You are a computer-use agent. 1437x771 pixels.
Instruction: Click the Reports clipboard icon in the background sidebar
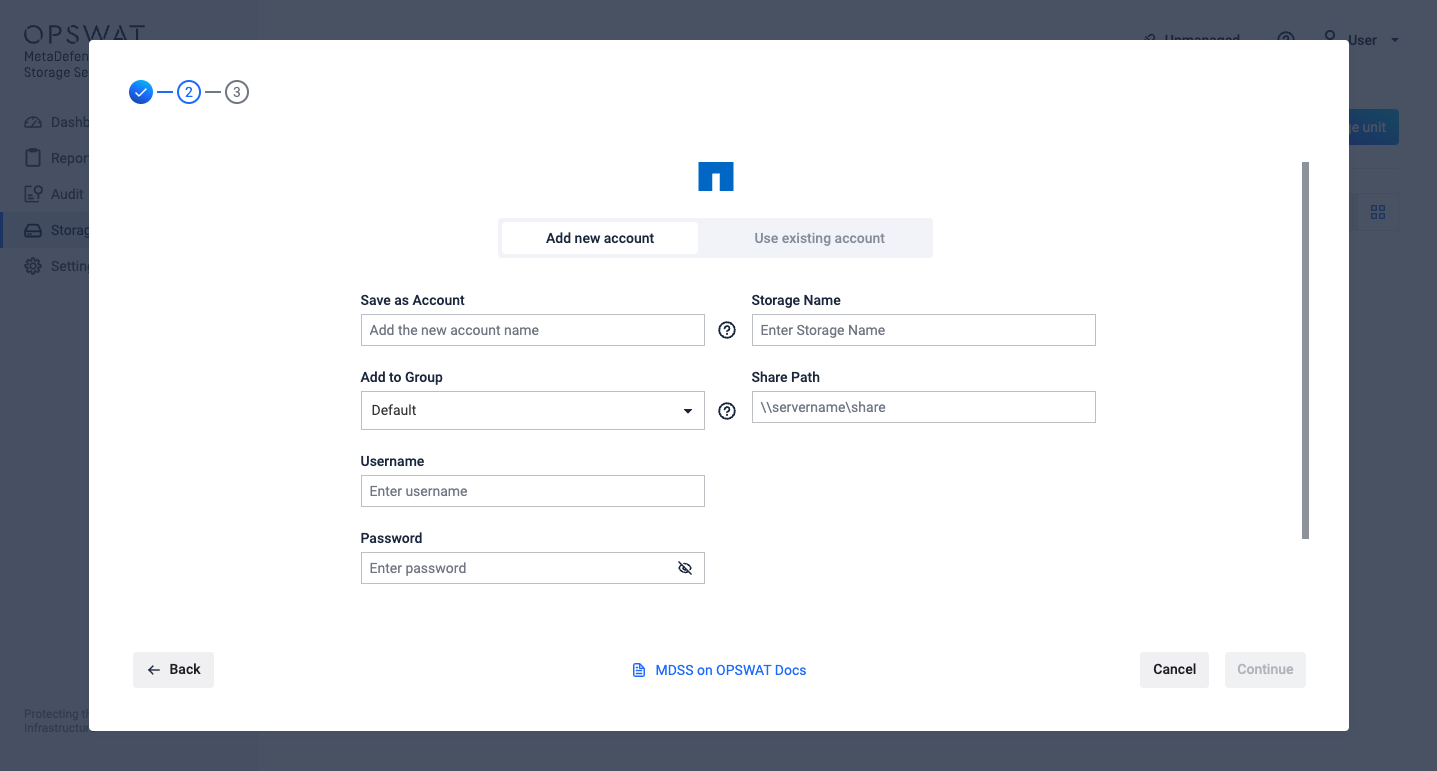(33, 158)
